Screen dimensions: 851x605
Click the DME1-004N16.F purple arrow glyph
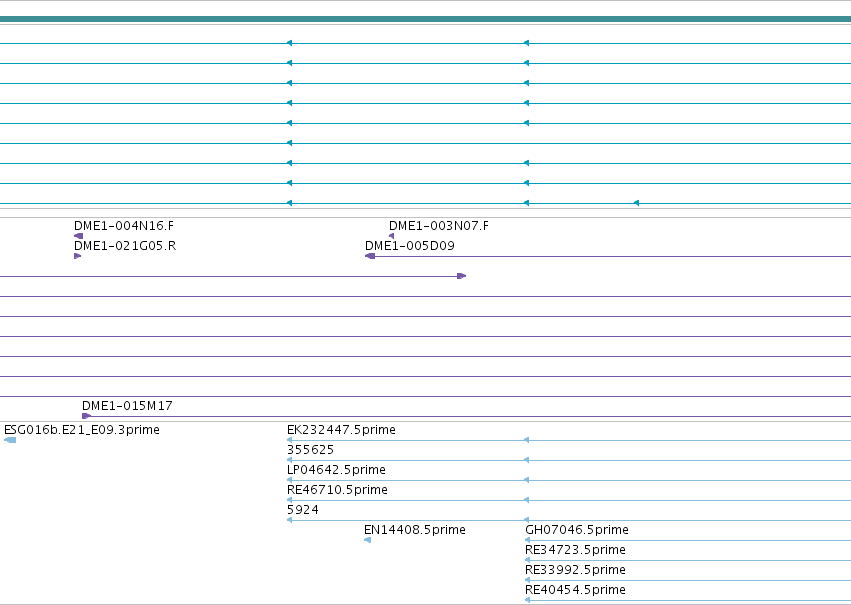coord(79,236)
